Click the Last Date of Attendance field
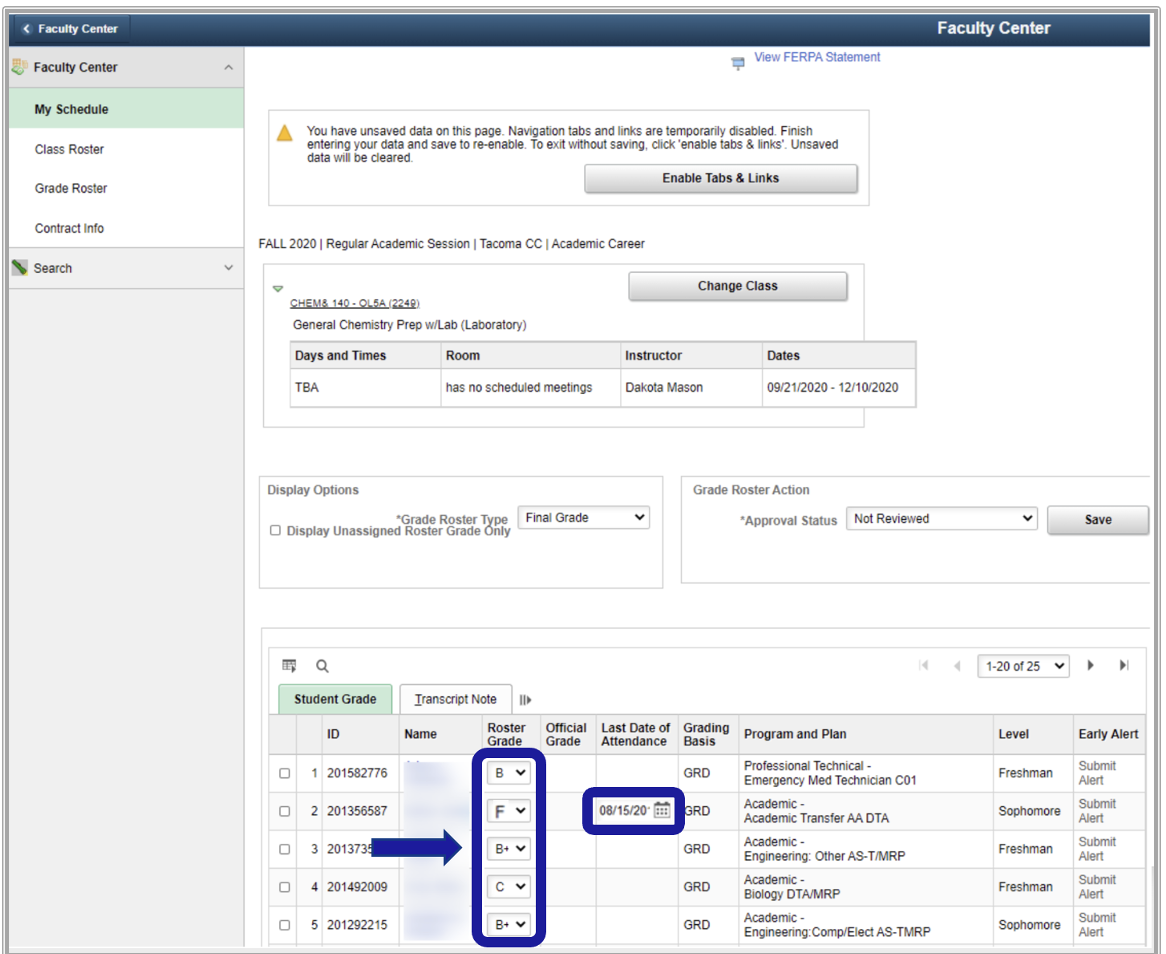 pyautogui.click(x=623, y=810)
